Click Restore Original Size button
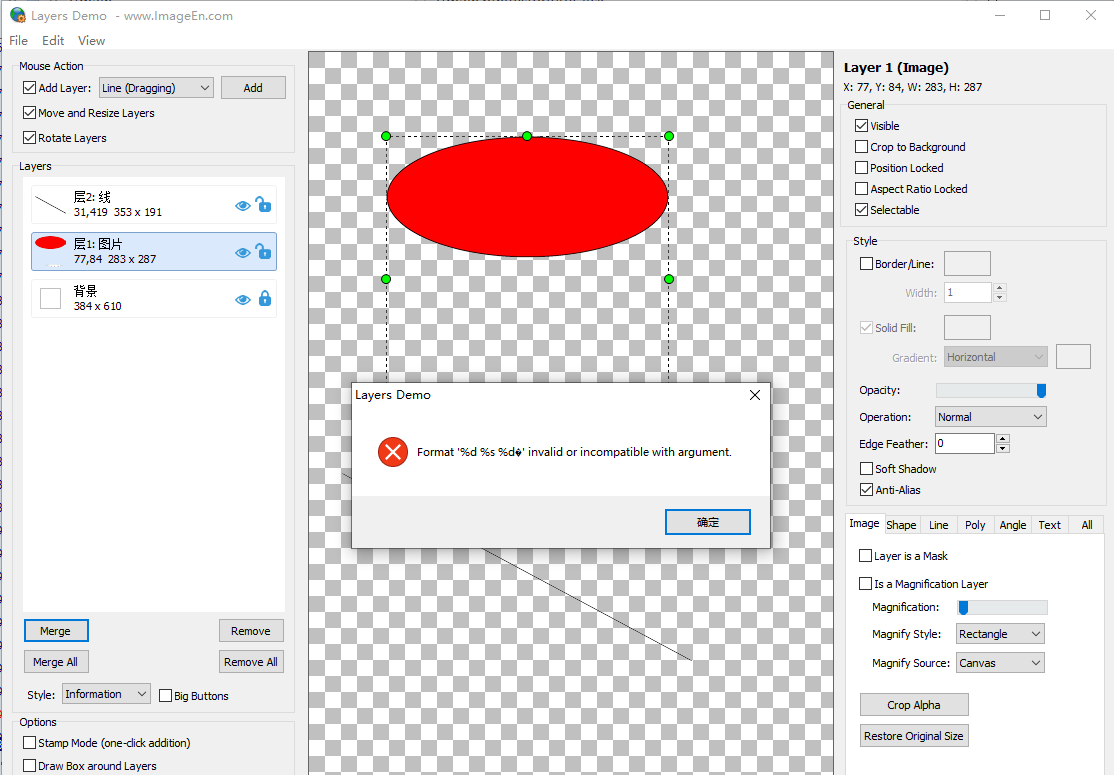1114x775 pixels. pyautogui.click(x=914, y=736)
